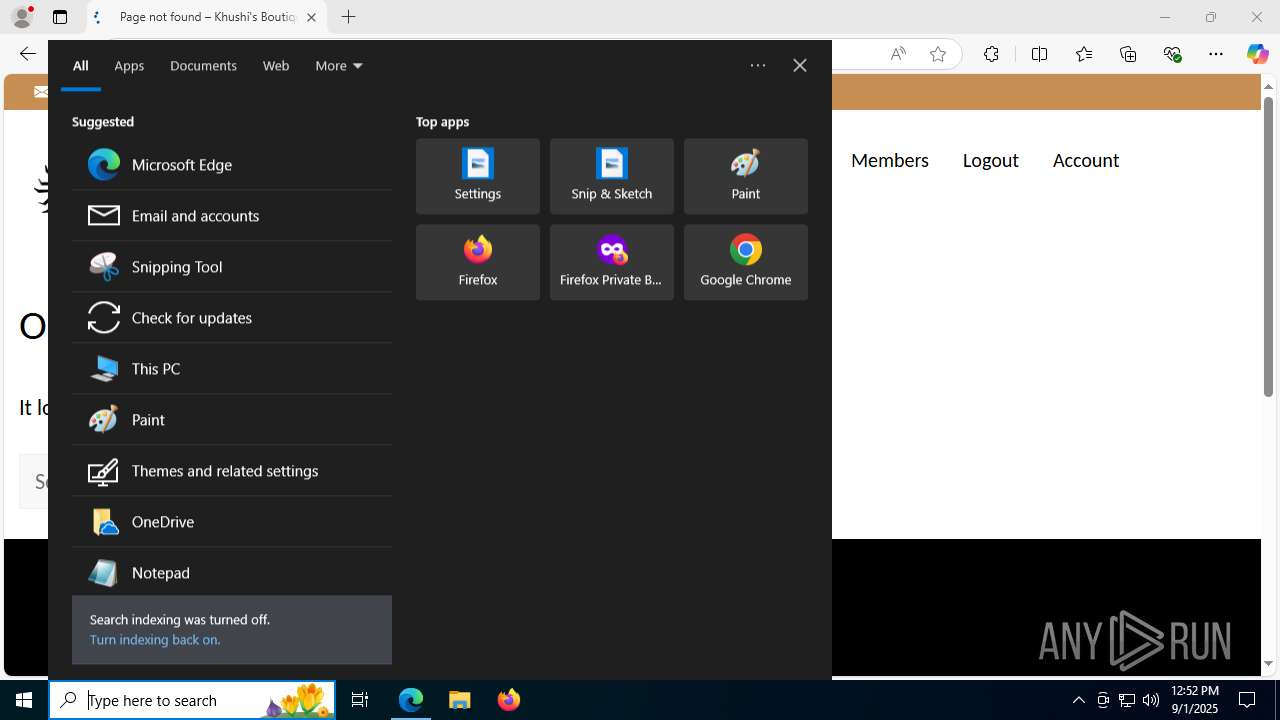1280x720 pixels.
Task: Open Paint in the Suggested list
Action: (232, 419)
